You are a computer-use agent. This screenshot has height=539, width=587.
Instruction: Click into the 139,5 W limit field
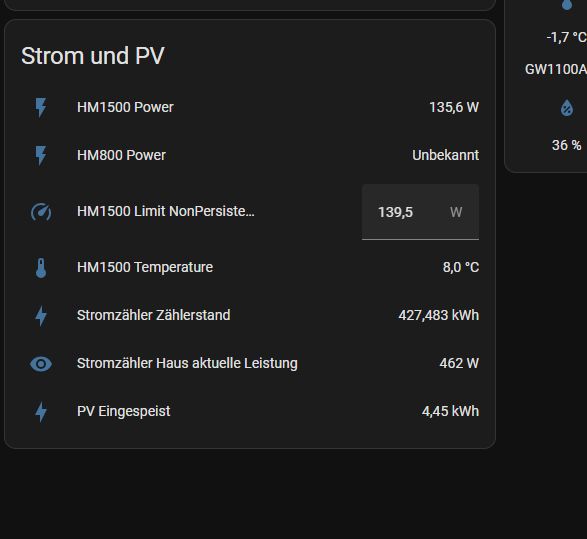420,212
